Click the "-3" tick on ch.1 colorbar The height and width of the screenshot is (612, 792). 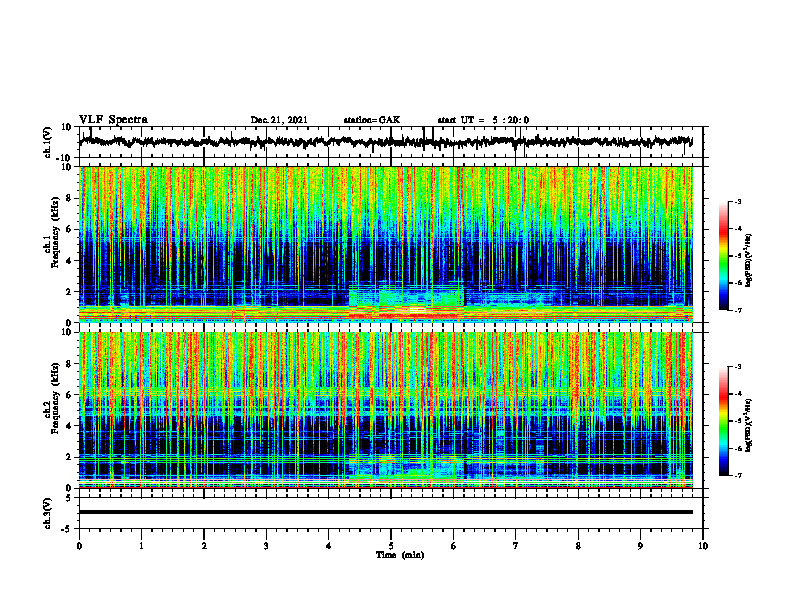[x=738, y=201]
